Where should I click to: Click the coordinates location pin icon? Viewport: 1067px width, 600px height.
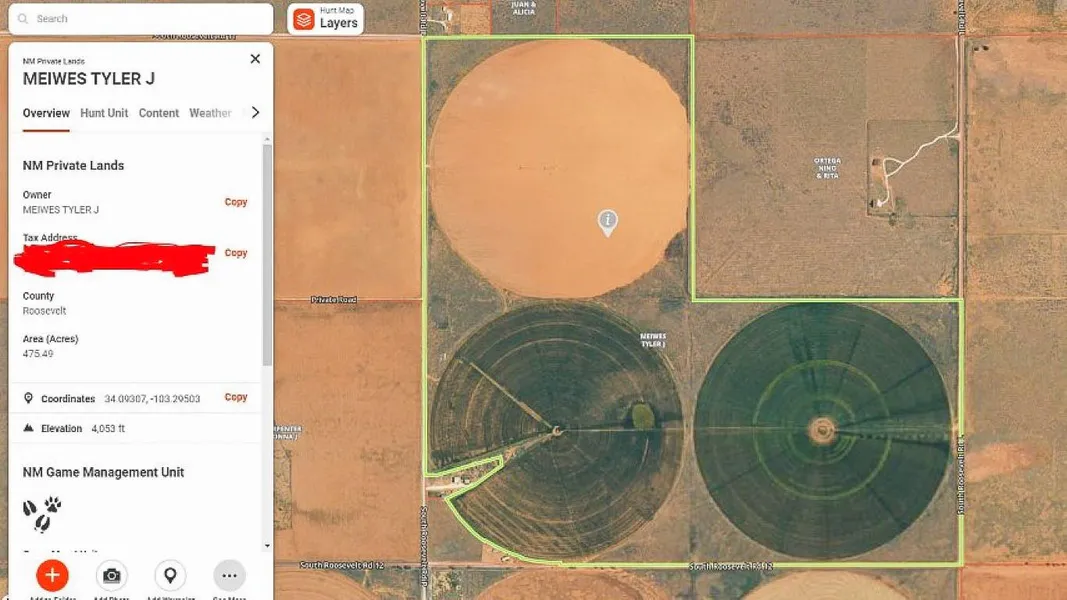[x=28, y=398]
